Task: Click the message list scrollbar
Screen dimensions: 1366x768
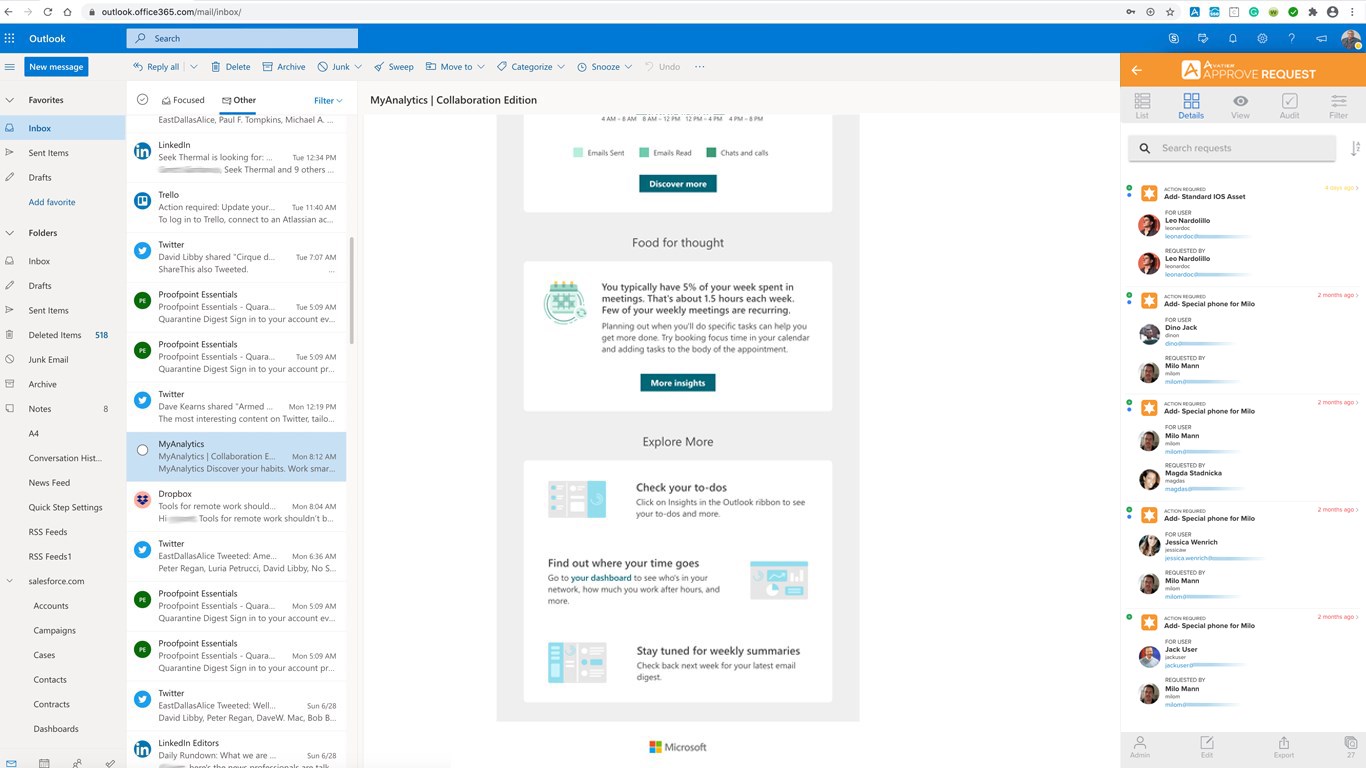Action: click(351, 290)
